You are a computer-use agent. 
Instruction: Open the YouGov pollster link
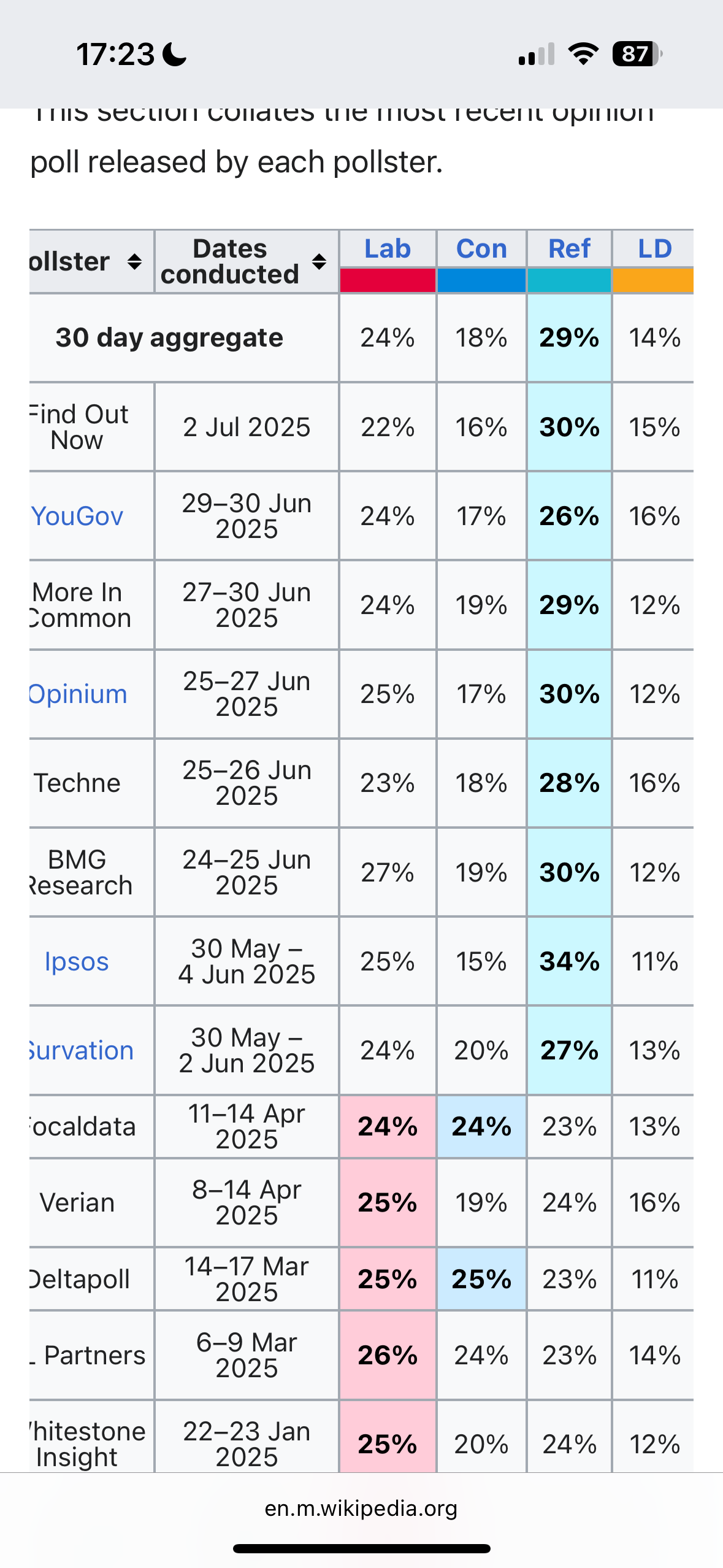[77, 516]
